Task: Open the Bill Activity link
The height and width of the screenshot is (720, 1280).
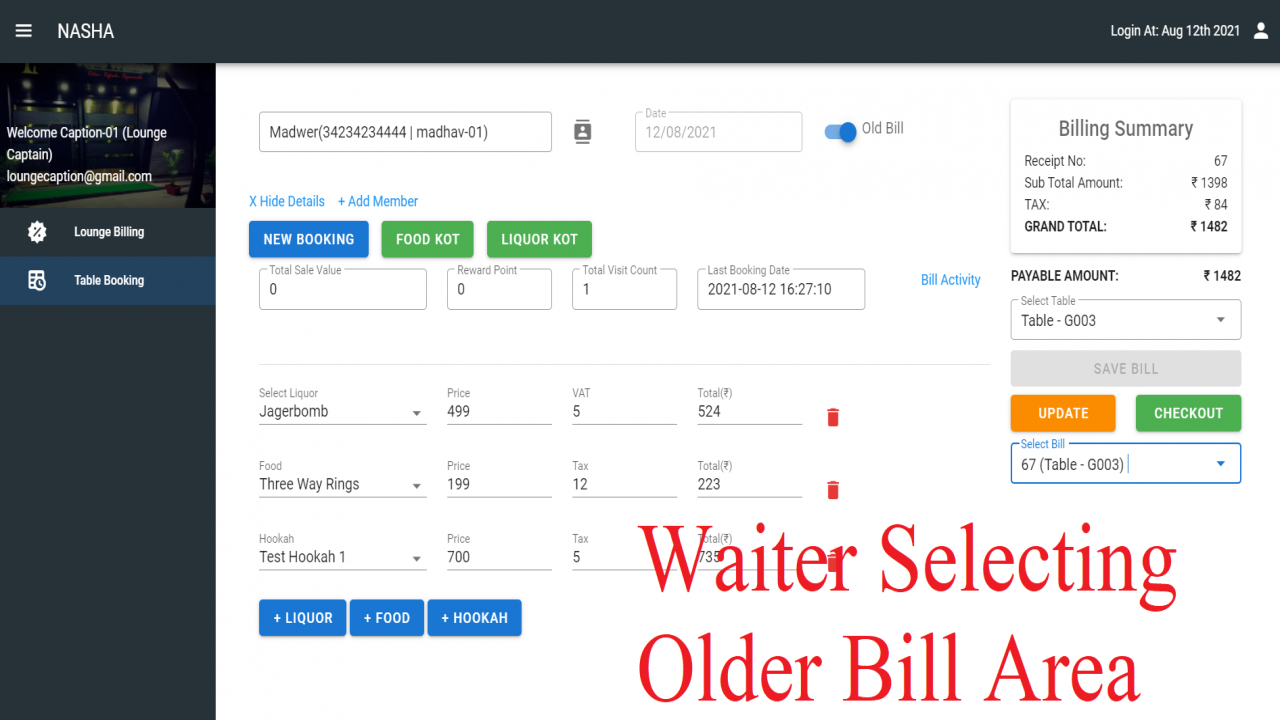Action: (950, 280)
